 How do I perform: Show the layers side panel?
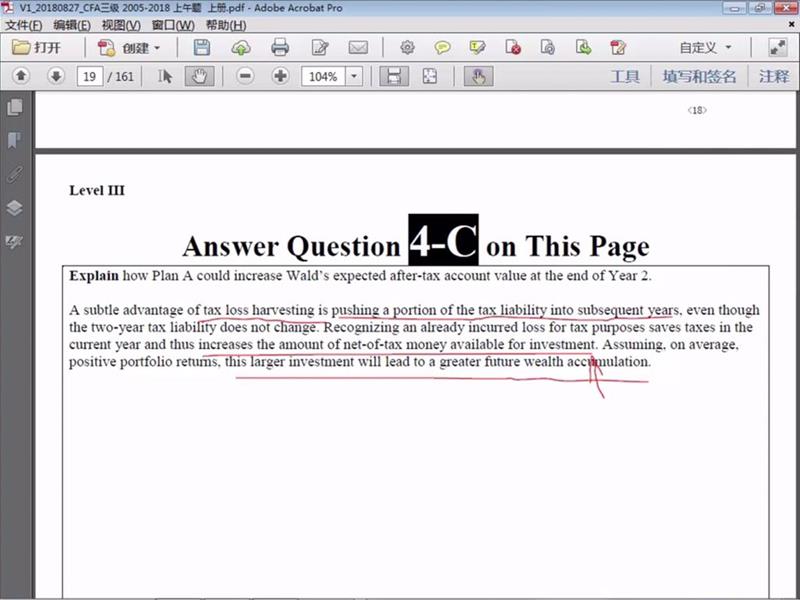[15, 208]
